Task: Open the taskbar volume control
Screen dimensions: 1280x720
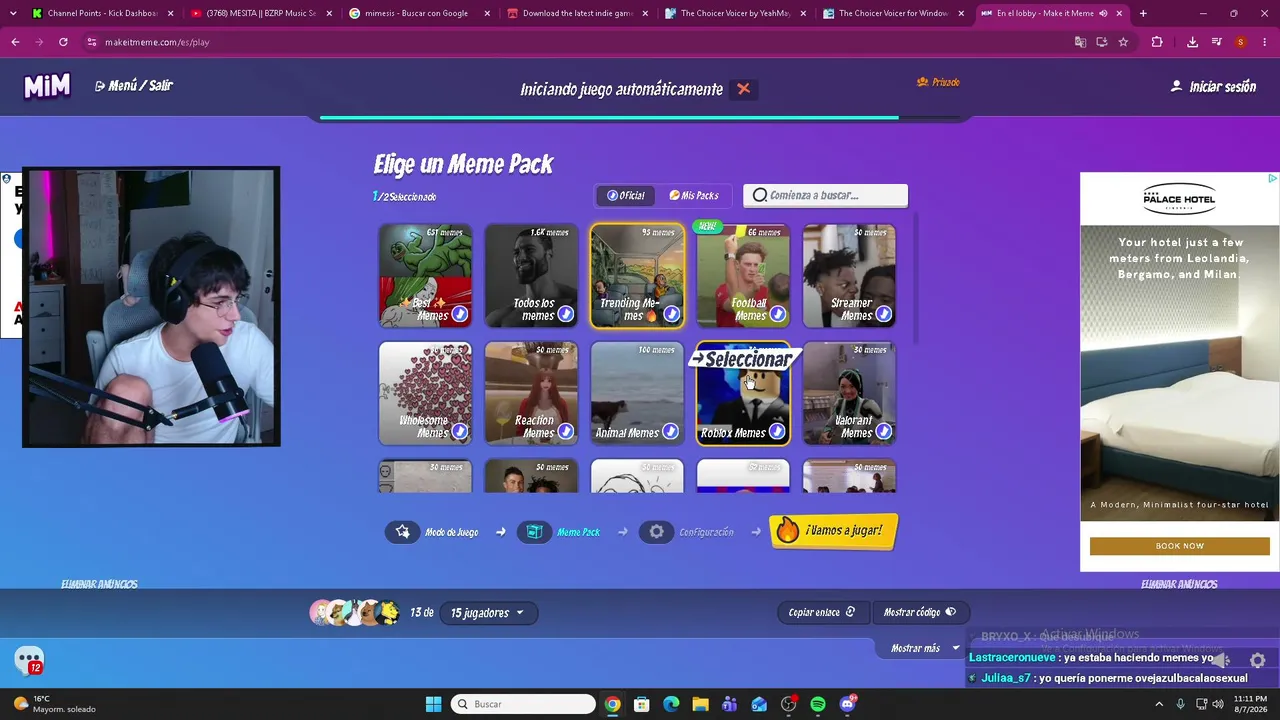Action: coord(1217,704)
